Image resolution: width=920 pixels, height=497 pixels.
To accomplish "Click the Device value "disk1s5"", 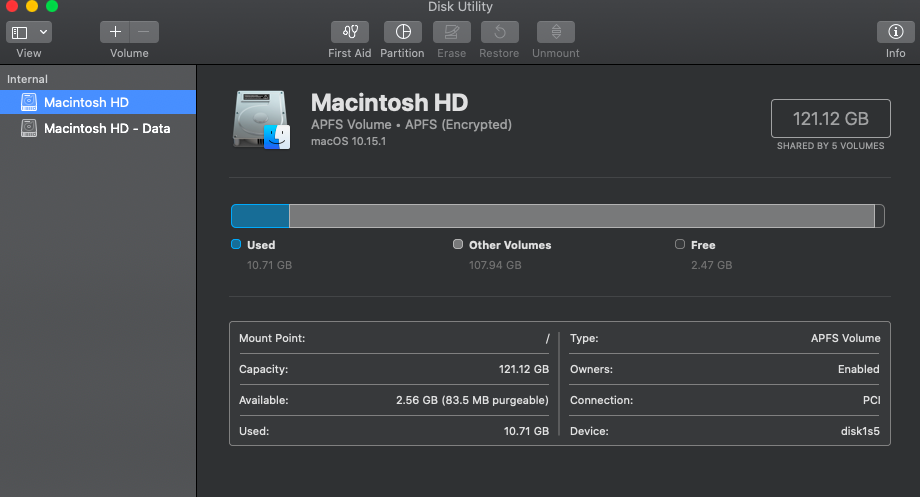I will tap(860, 431).
